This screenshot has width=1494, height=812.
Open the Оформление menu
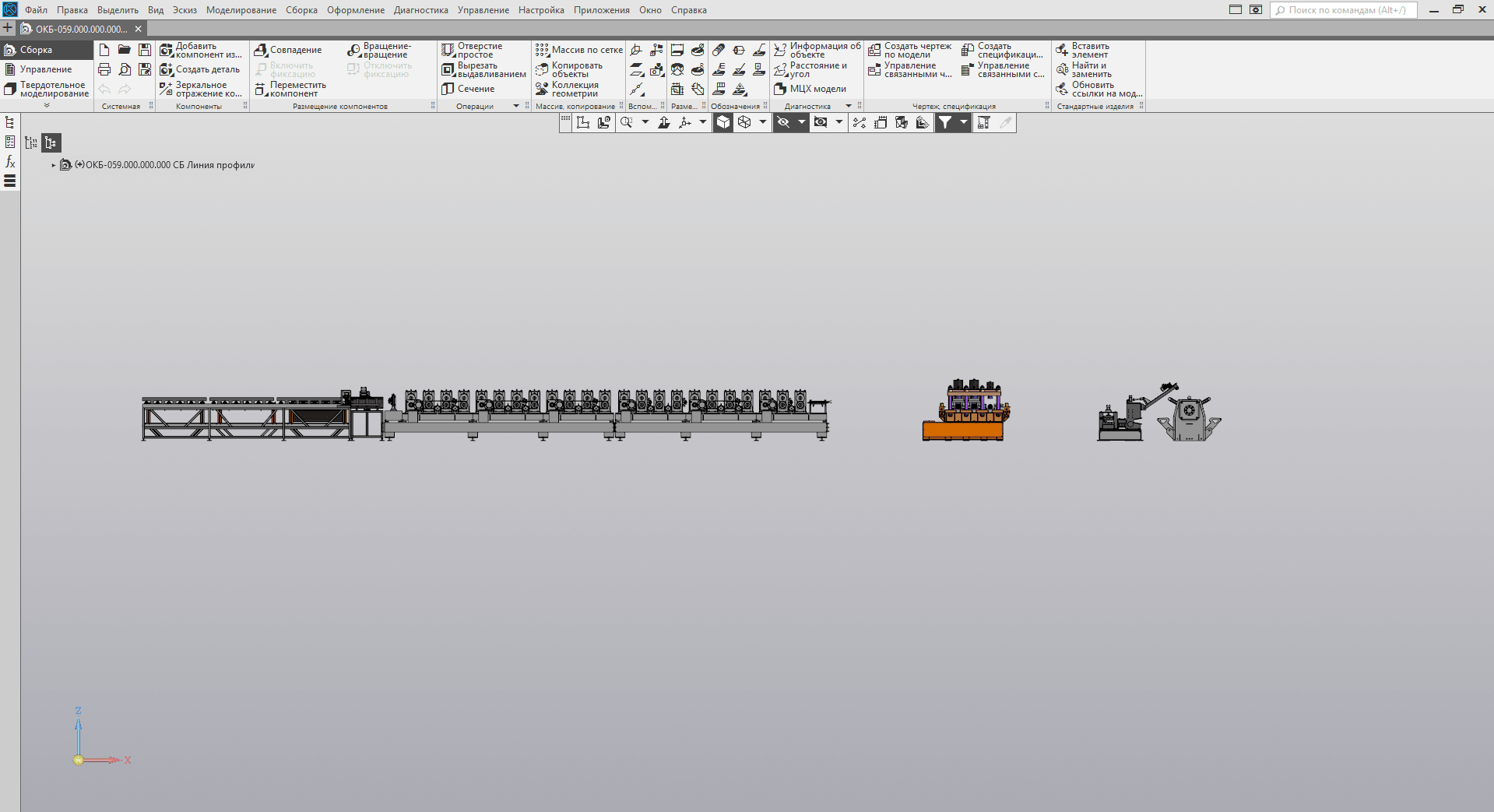tap(356, 10)
